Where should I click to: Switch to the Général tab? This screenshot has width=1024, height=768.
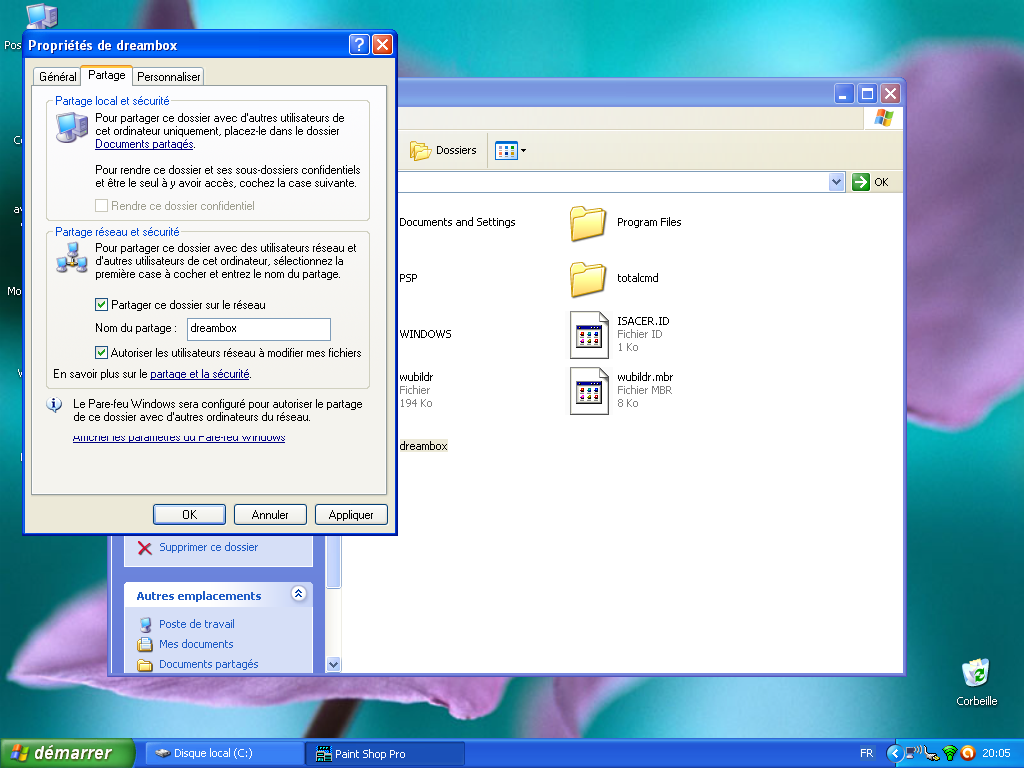[57, 77]
